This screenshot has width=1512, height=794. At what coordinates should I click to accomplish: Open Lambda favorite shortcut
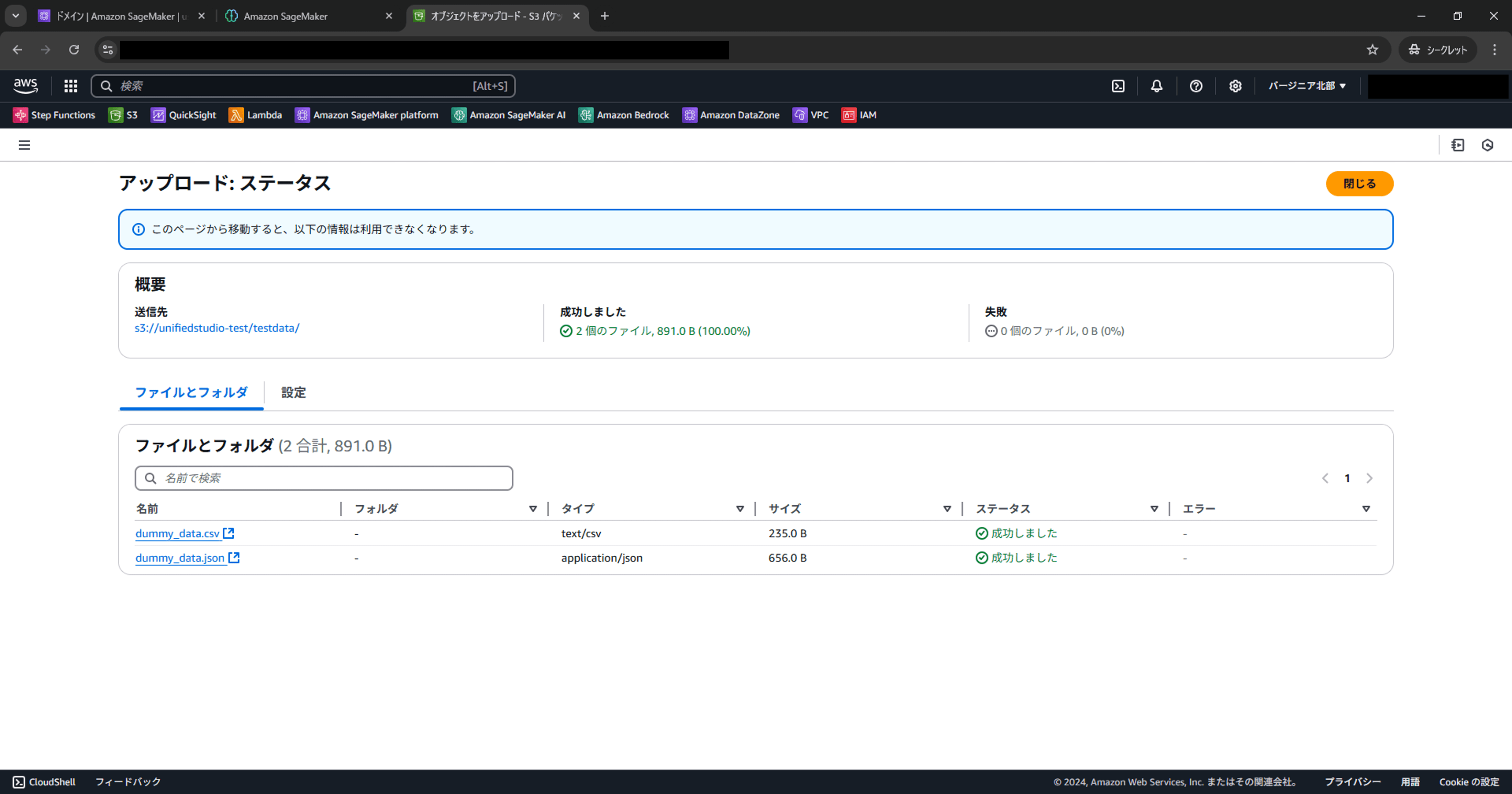pyautogui.click(x=255, y=115)
